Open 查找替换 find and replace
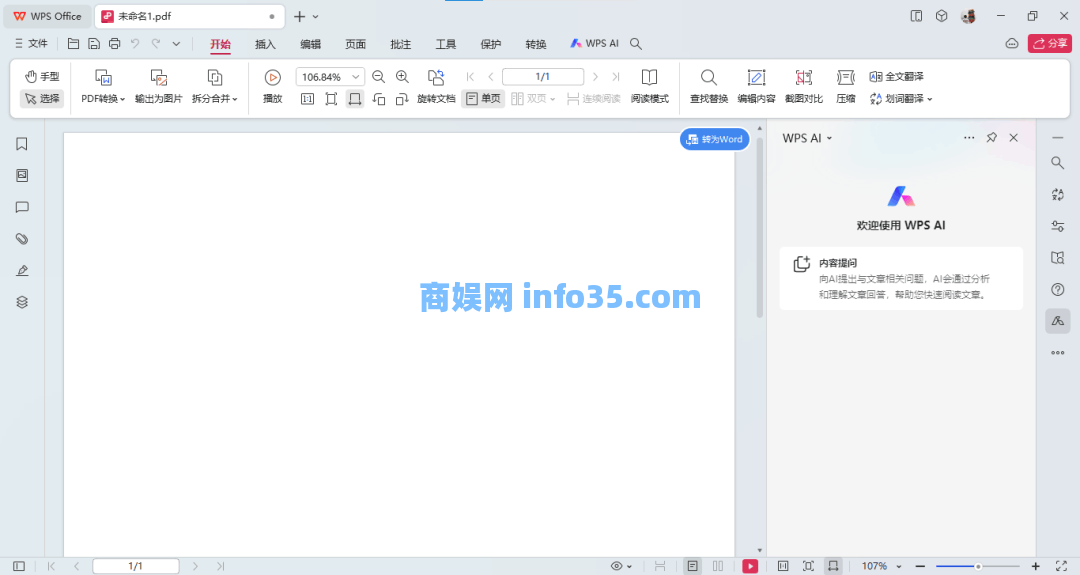This screenshot has height=575, width=1080. point(709,87)
